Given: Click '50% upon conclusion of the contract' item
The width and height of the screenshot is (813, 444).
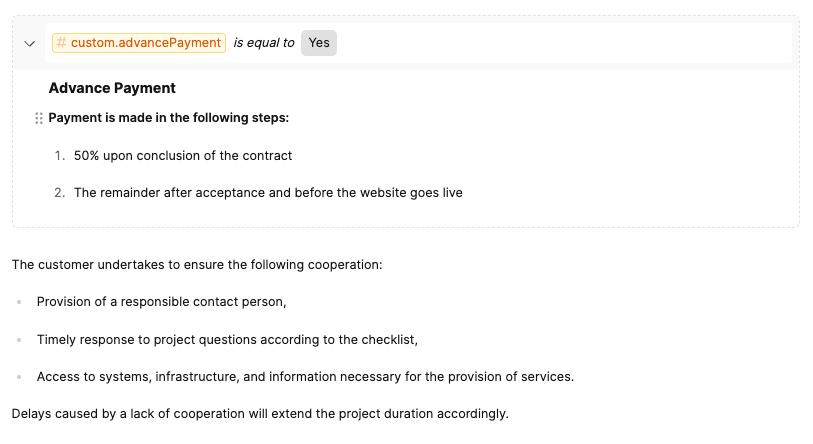Looking at the screenshot, I should (182, 156).
